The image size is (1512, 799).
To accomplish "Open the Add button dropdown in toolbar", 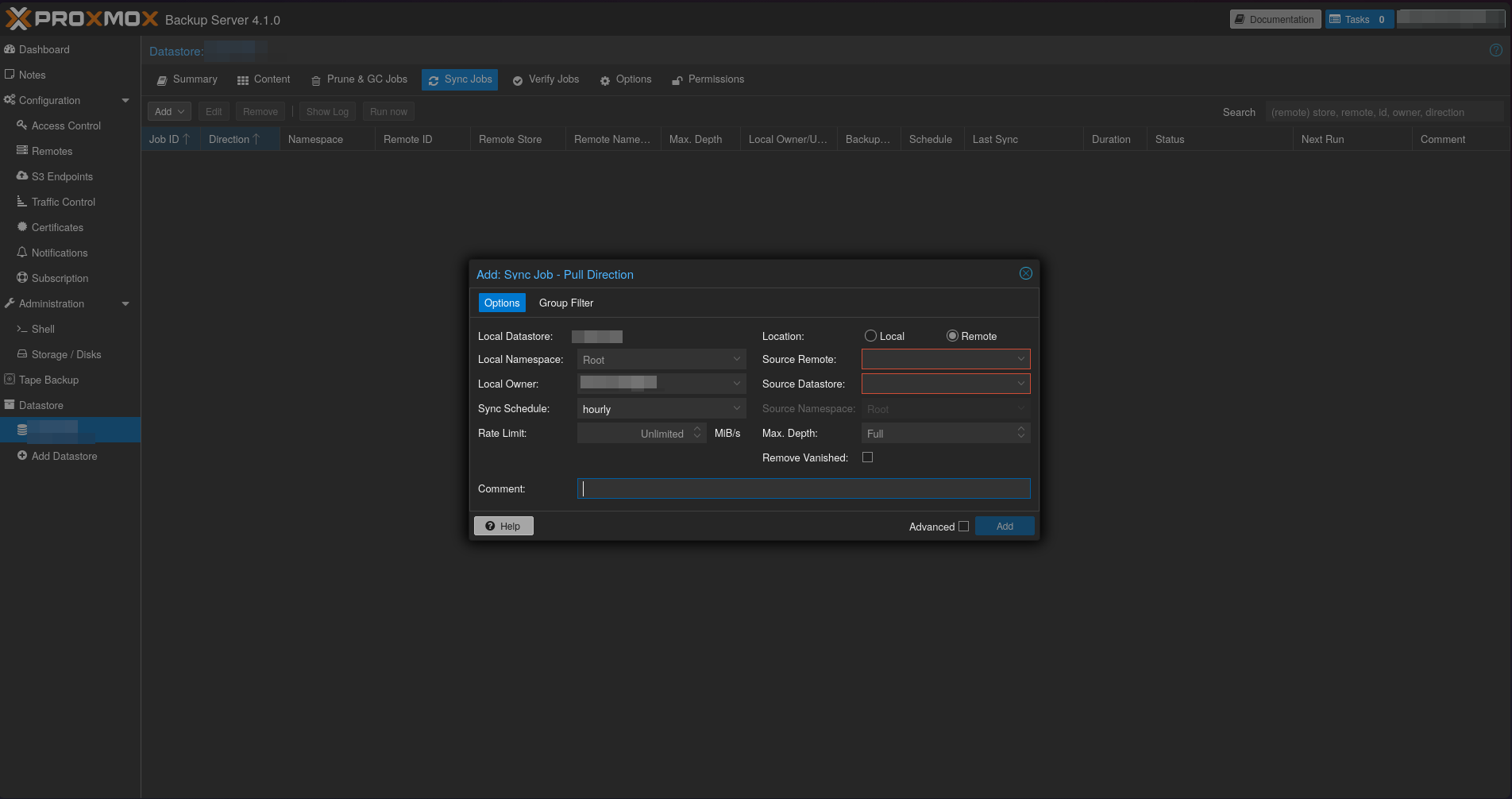I will [169, 112].
